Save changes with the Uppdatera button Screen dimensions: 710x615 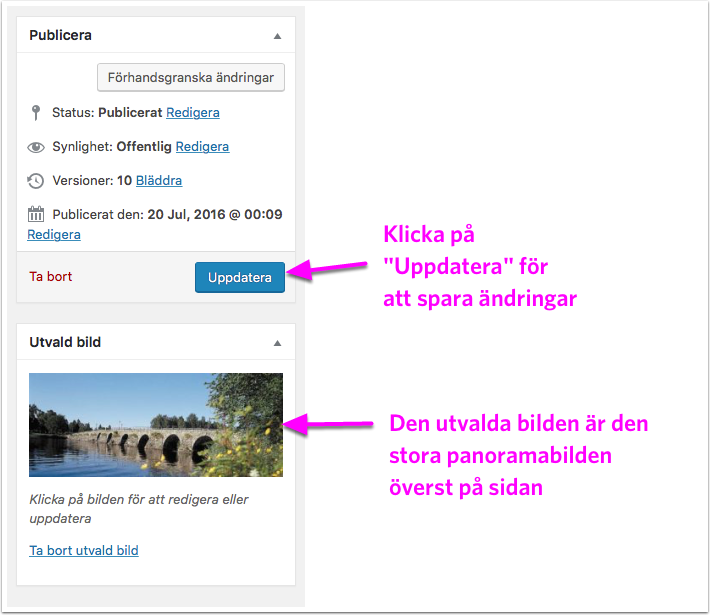[x=240, y=277]
